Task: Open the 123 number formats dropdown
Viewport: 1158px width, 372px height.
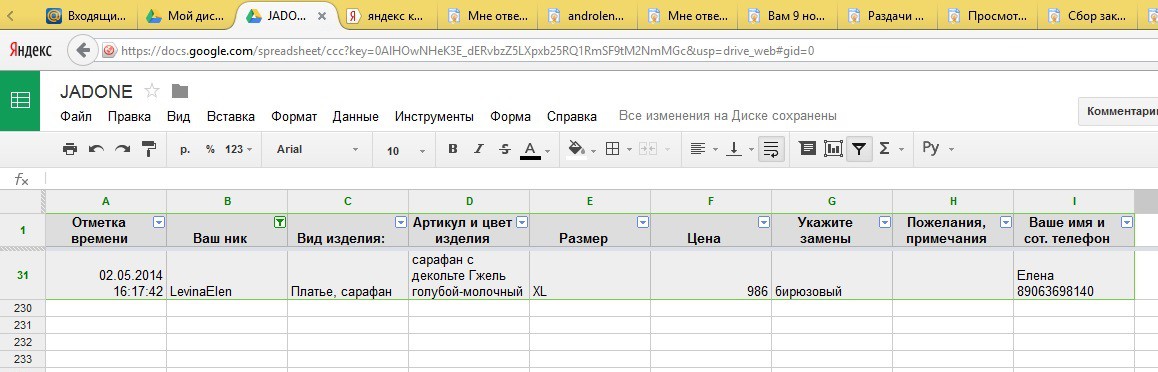Action: [x=239, y=149]
